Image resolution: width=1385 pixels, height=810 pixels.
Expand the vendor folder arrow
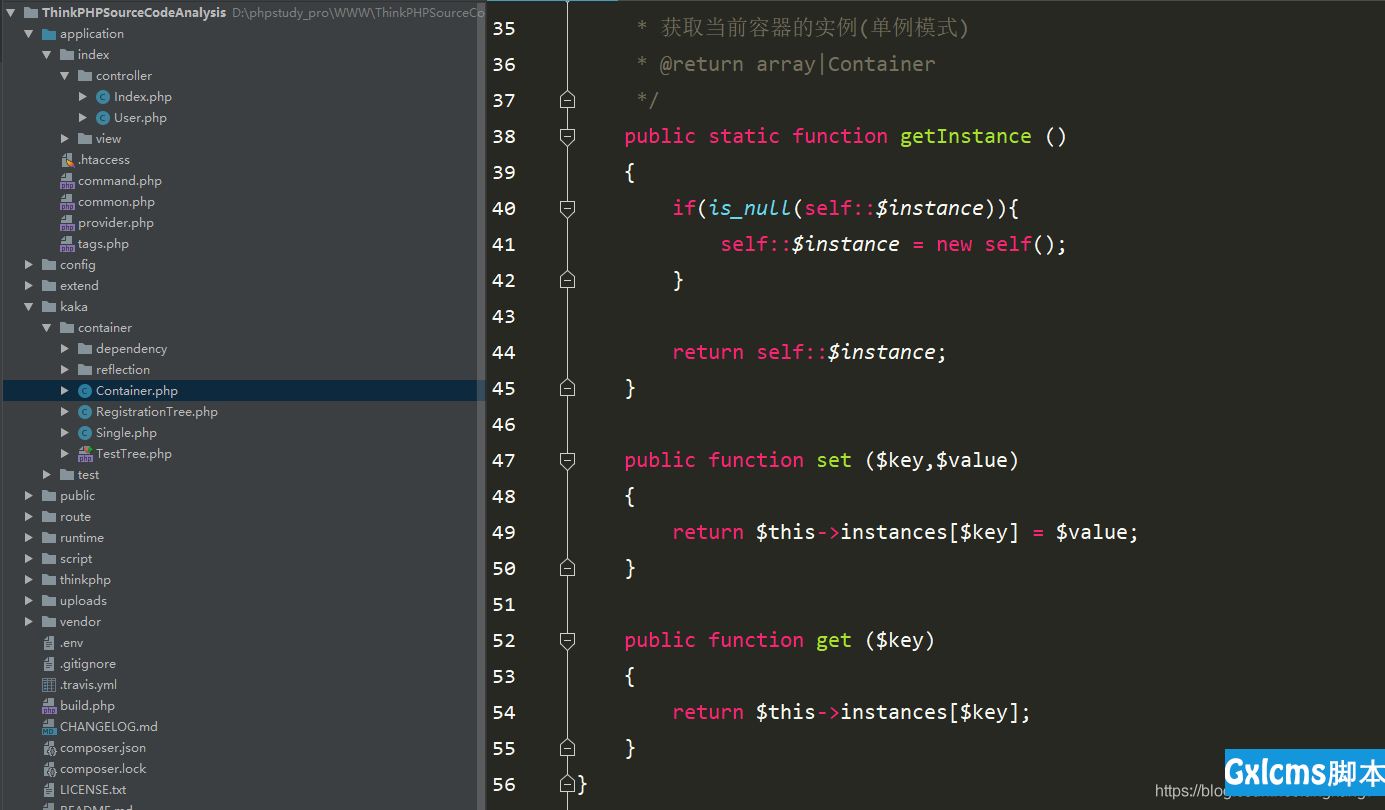(x=29, y=622)
